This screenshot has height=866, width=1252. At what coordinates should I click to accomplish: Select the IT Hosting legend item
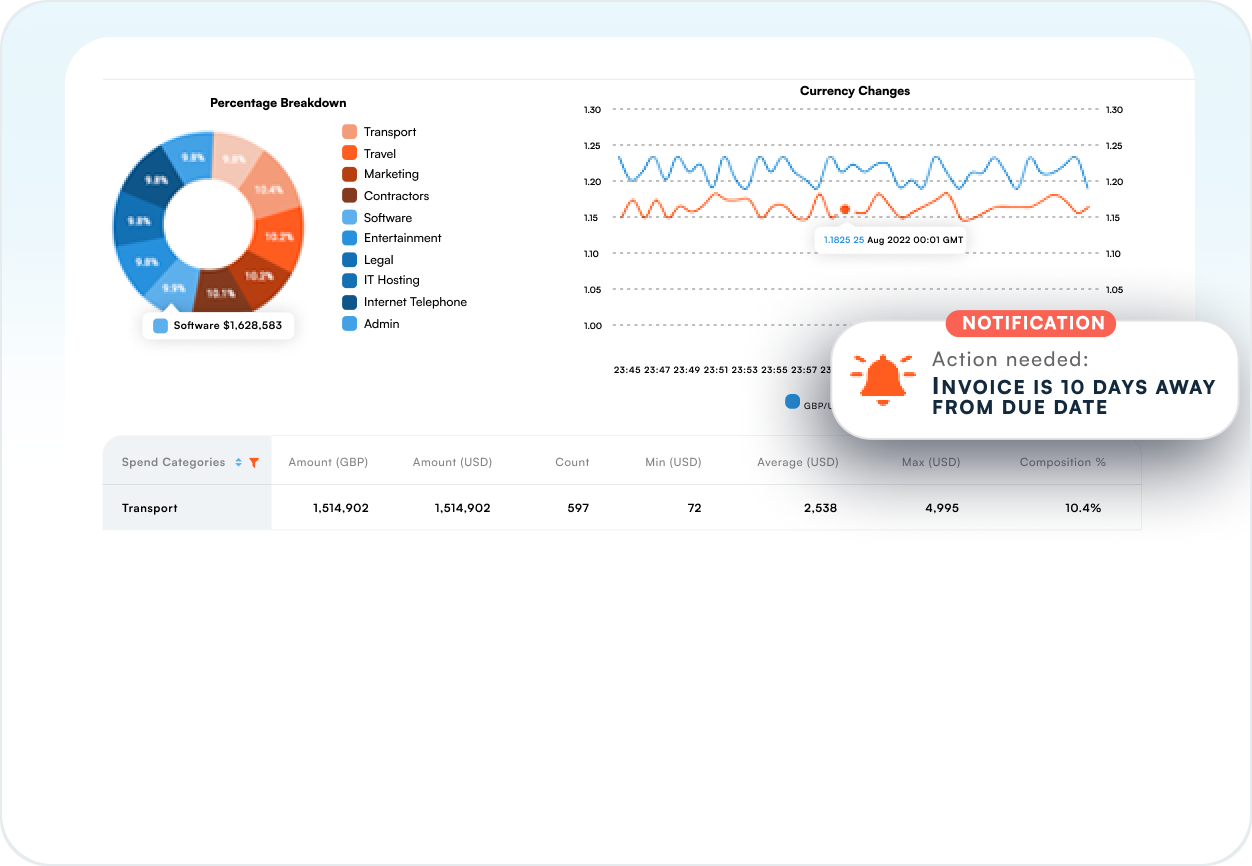[381, 280]
